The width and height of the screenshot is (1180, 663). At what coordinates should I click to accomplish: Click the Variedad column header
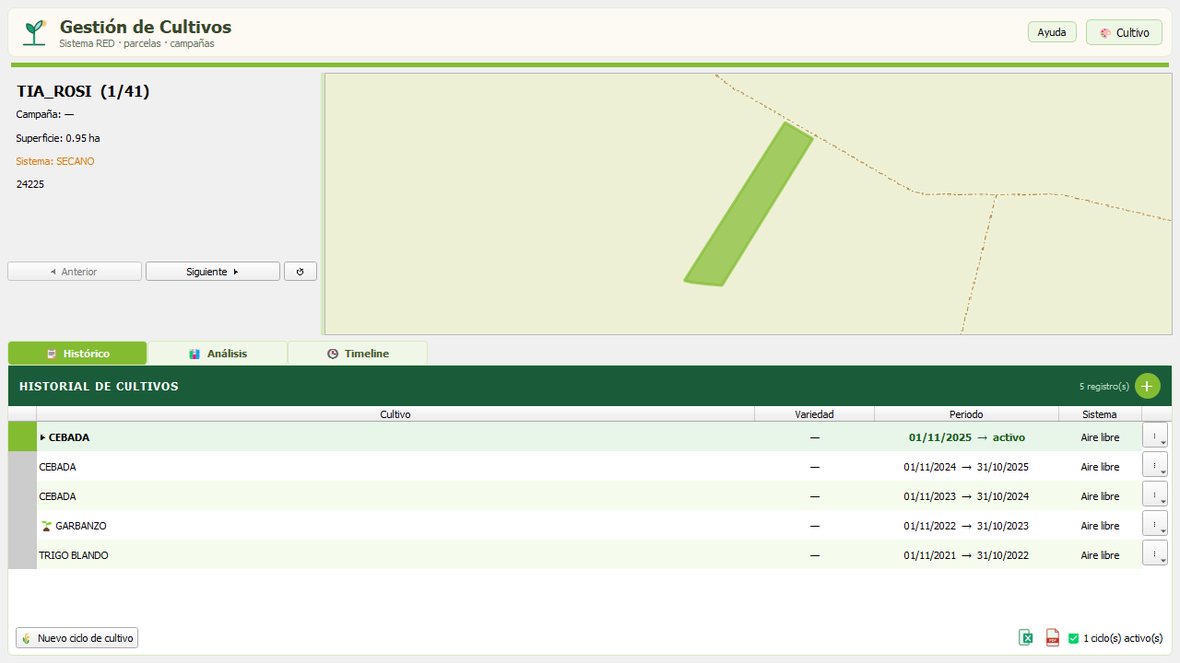(x=814, y=414)
